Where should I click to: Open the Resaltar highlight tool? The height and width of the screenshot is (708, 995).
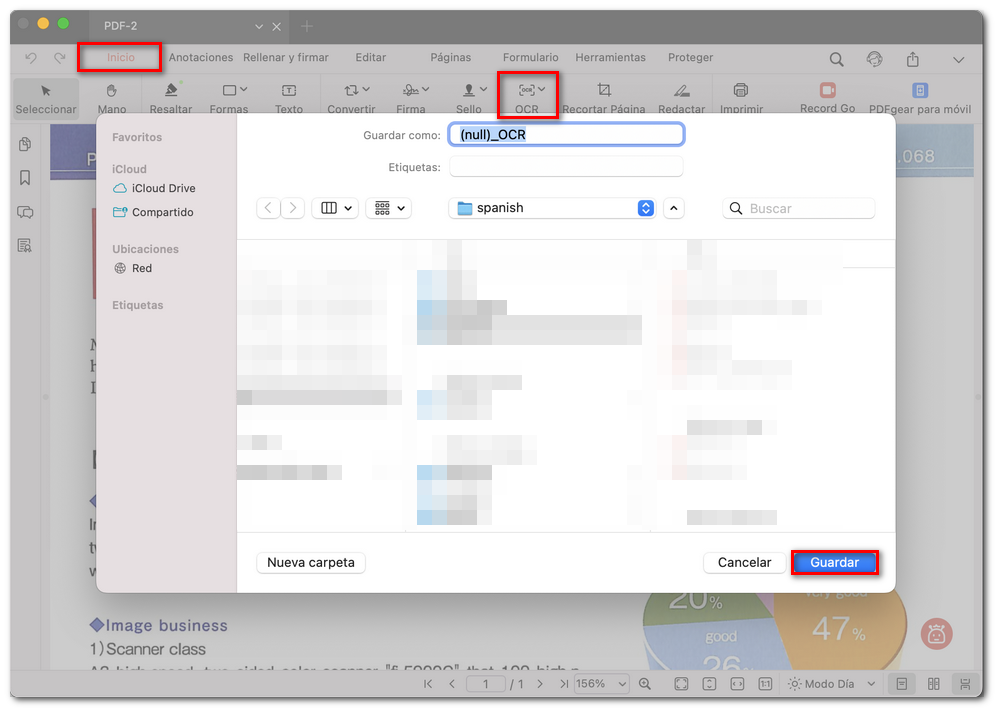tap(170, 95)
